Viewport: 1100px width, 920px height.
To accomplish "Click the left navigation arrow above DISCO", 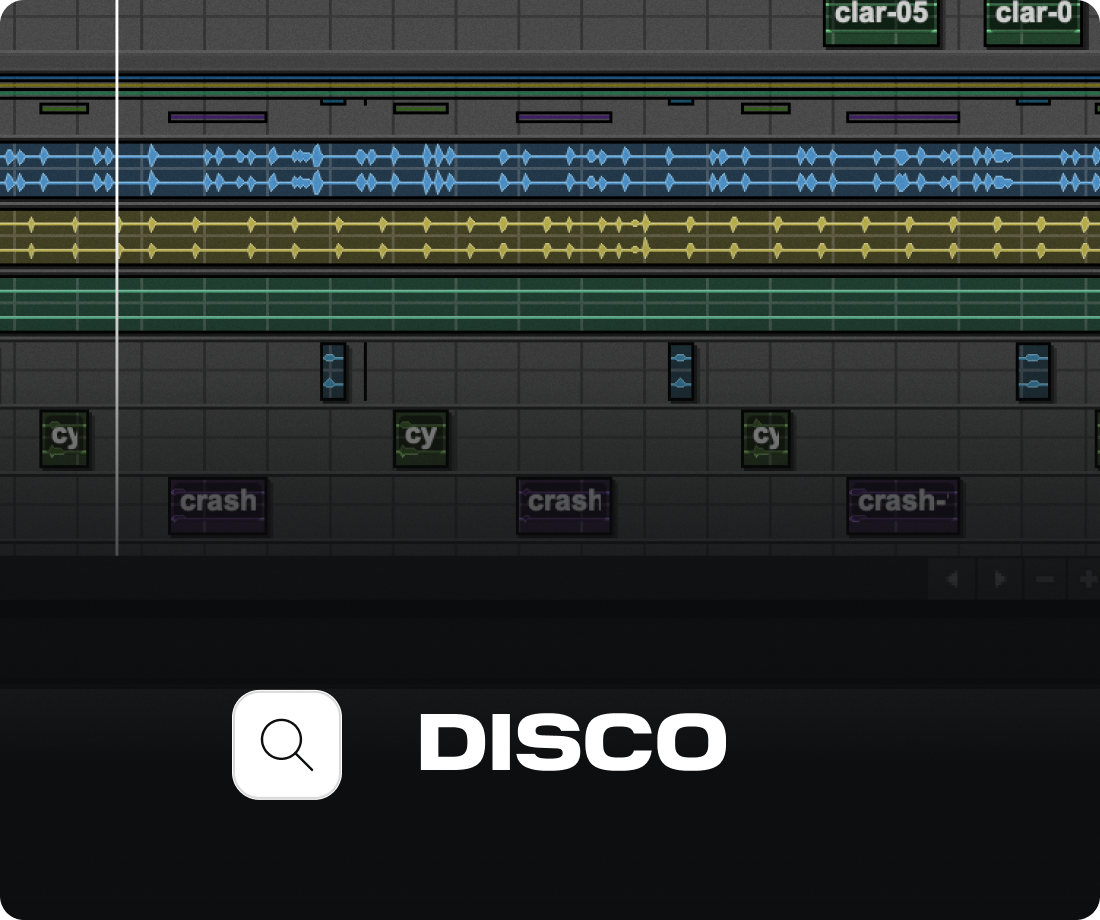I will click(951, 579).
